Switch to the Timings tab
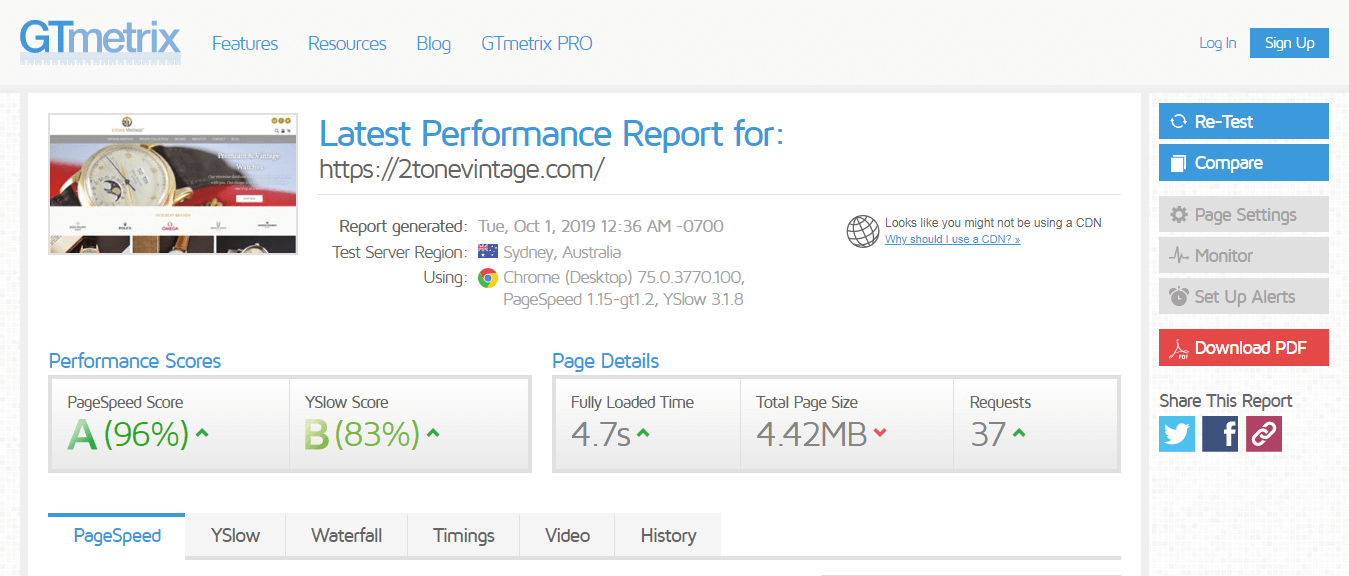Image resolution: width=1349 pixels, height=576 pixels. pos(464,536)
